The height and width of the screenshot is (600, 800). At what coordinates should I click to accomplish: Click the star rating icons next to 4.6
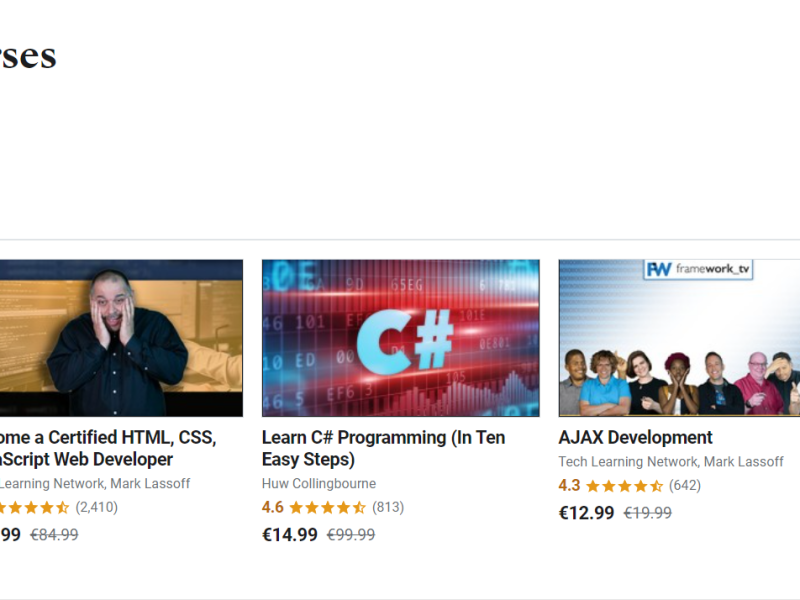[x=328, y=508]
